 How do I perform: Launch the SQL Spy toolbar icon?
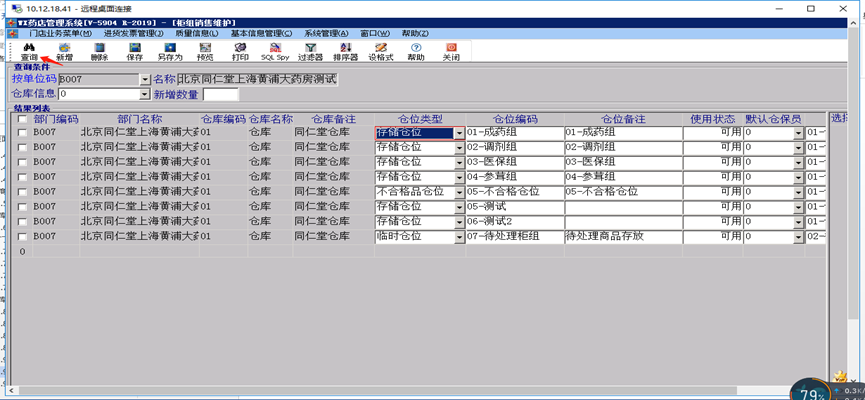[x=275, y=48]
